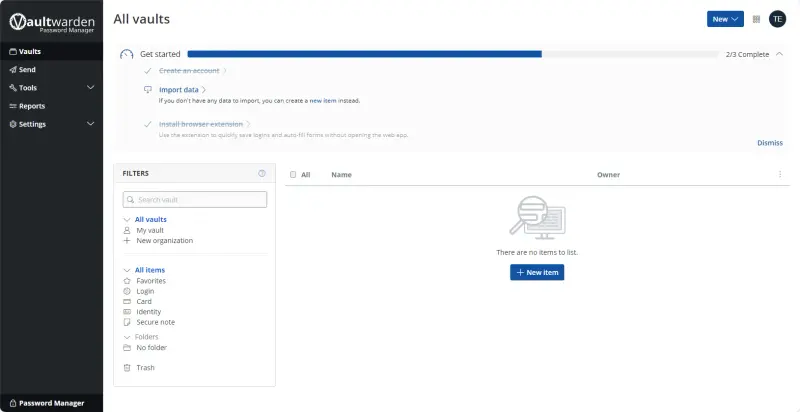
Task: Click the filters help question icon
Action: click(262, 173)
